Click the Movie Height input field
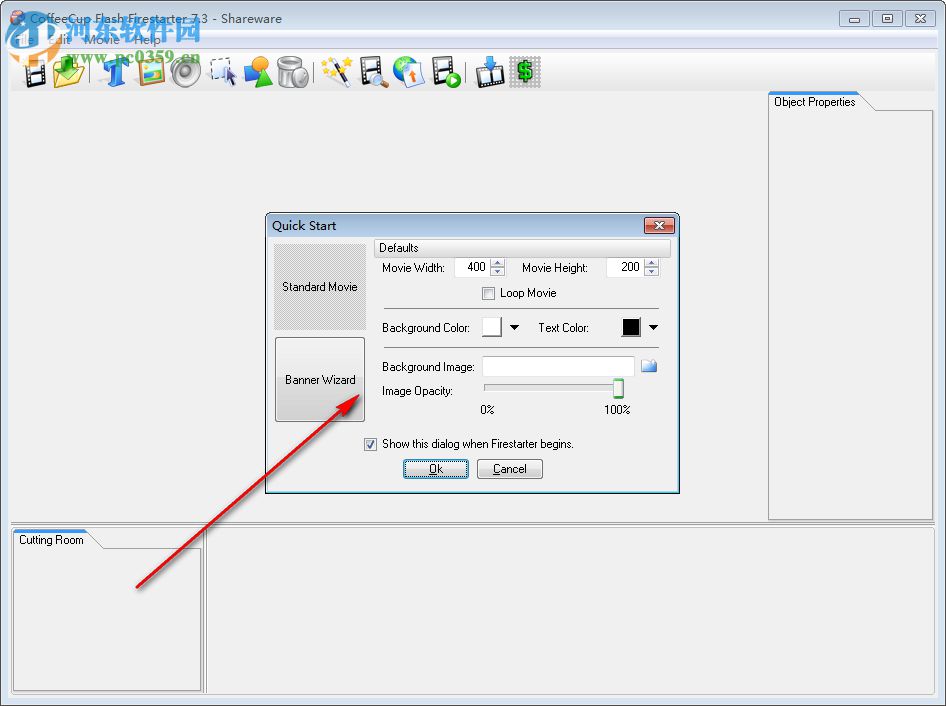 (x=625, y=267)
